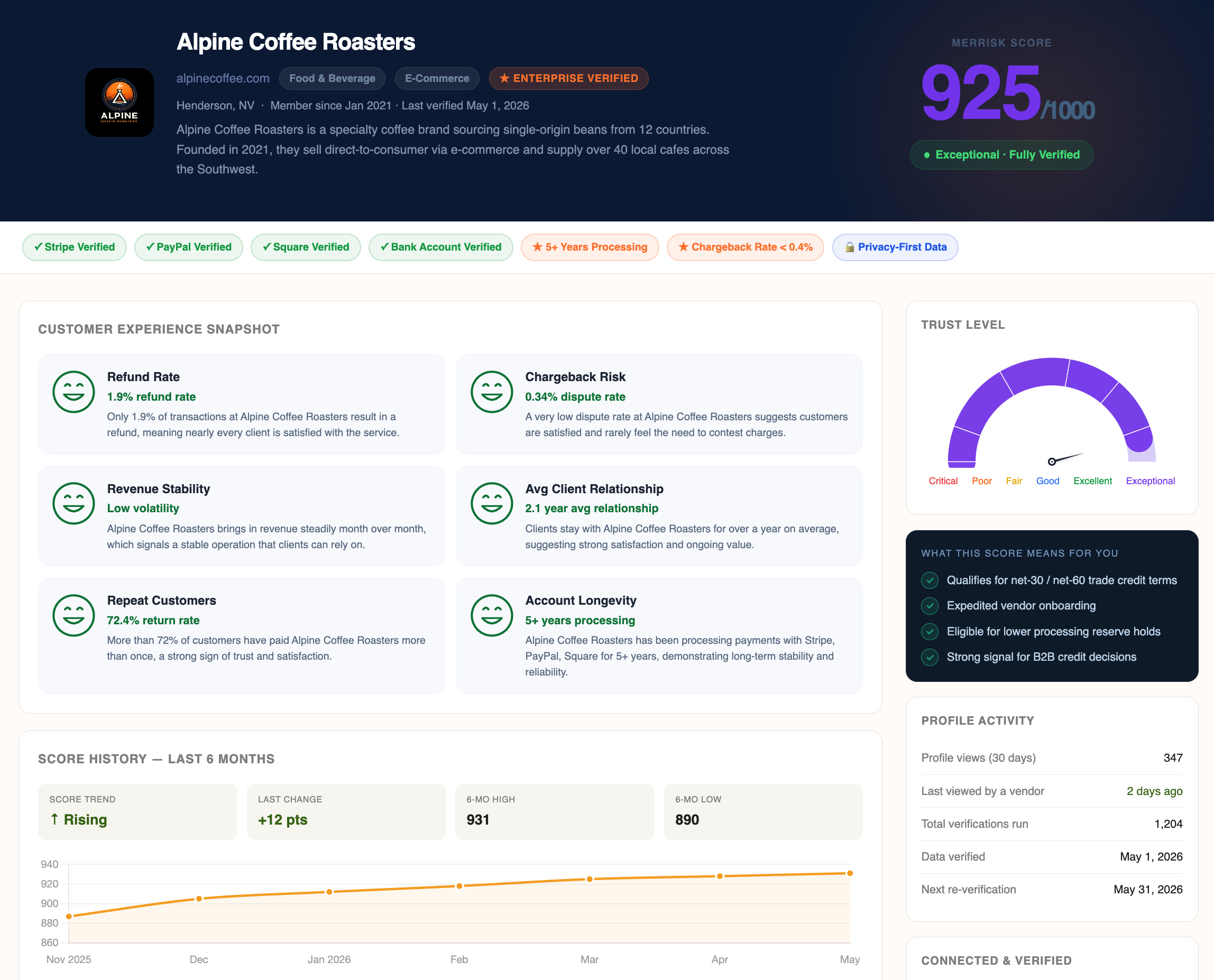Click the 5+ years processing value
Viewport: 1214px width, 980px height.
tap(580, 621)
